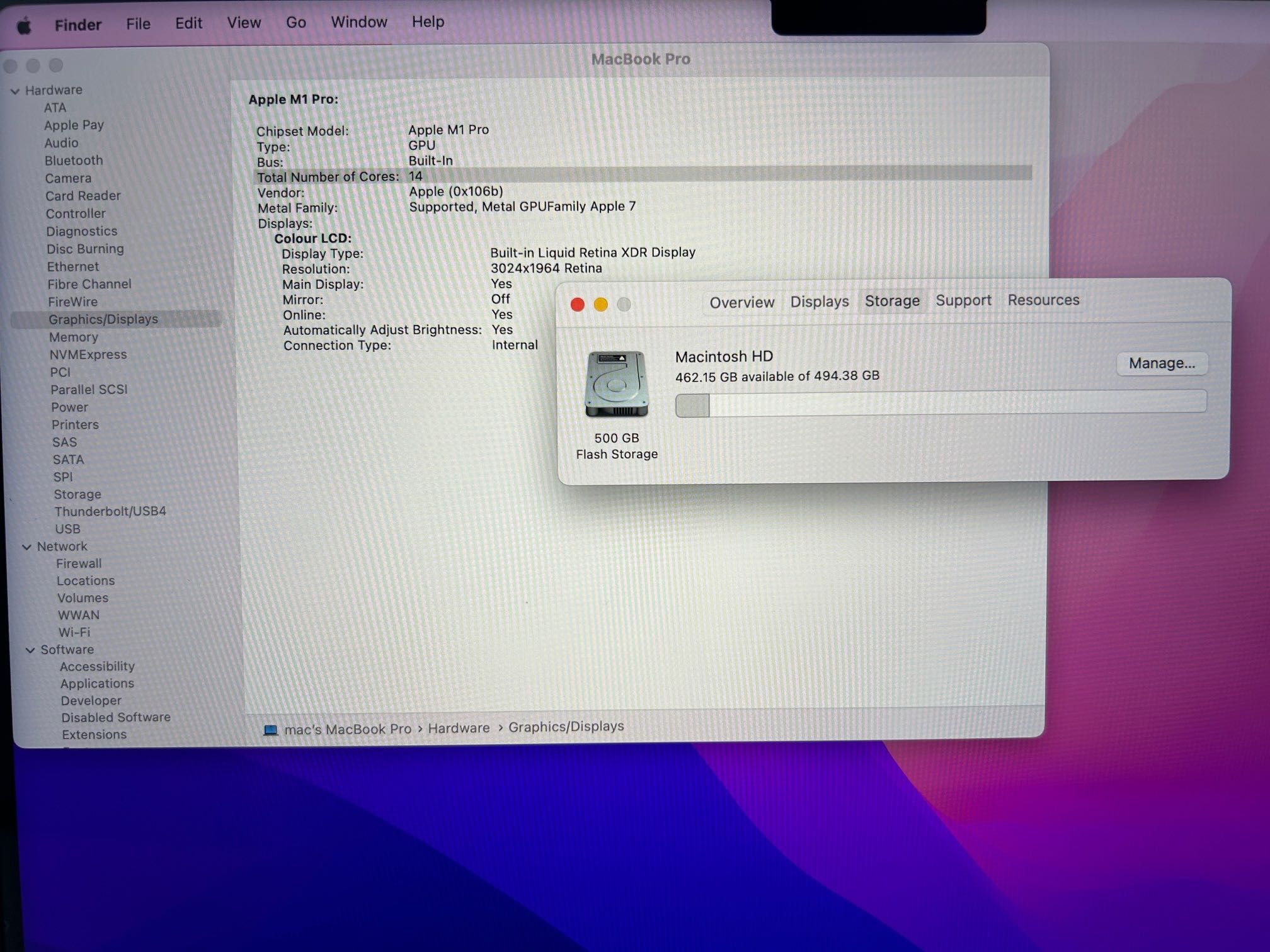Open the Finder menu
This screenshot has height=952, width=1270.
77,25
